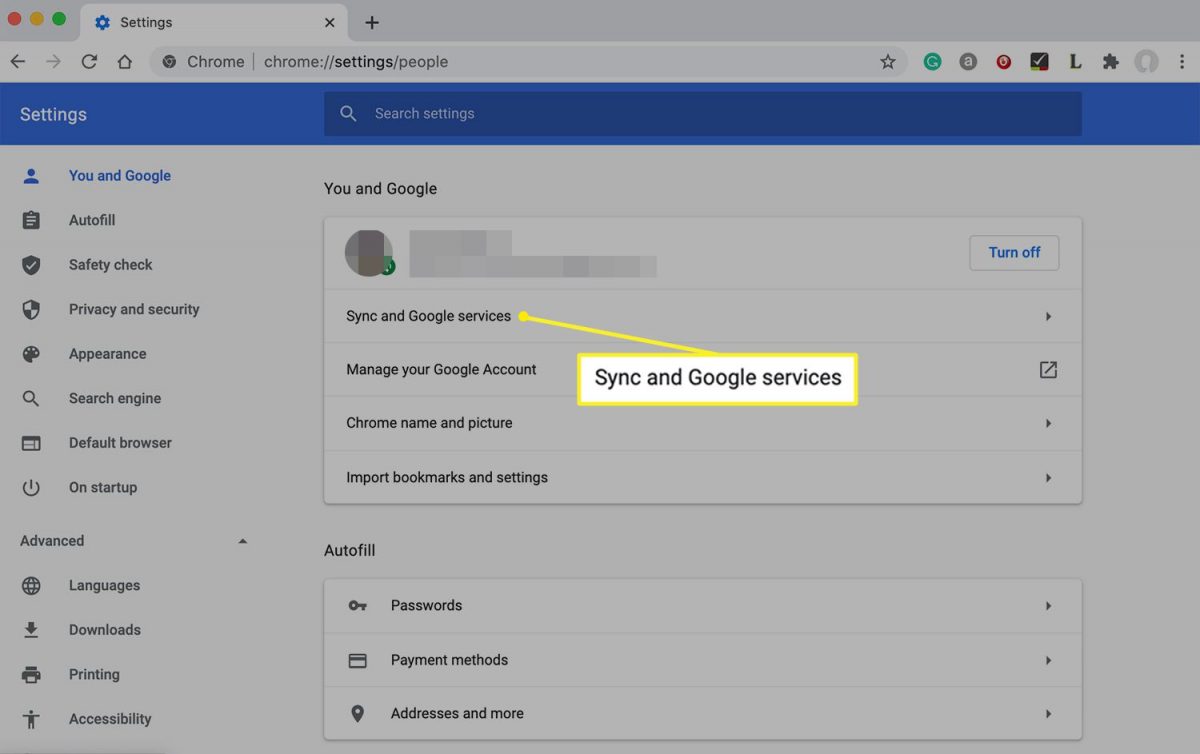This screenshot has width=1200, height=754.
Task: Open the Downloads settings section
Action: pos(104,629)
